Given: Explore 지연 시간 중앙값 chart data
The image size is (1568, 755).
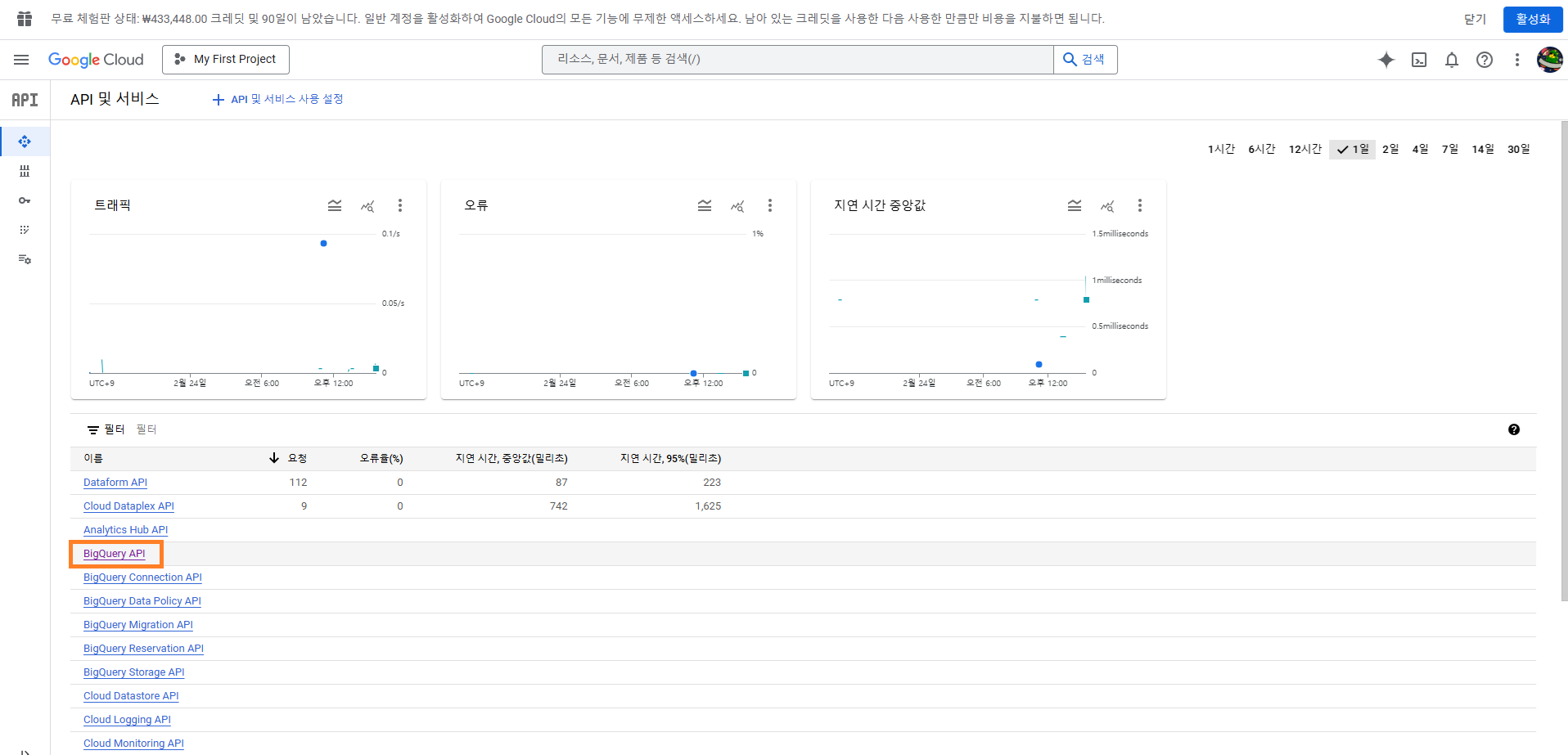Looking at the screenshot, I should click(x=1107, y=206).
